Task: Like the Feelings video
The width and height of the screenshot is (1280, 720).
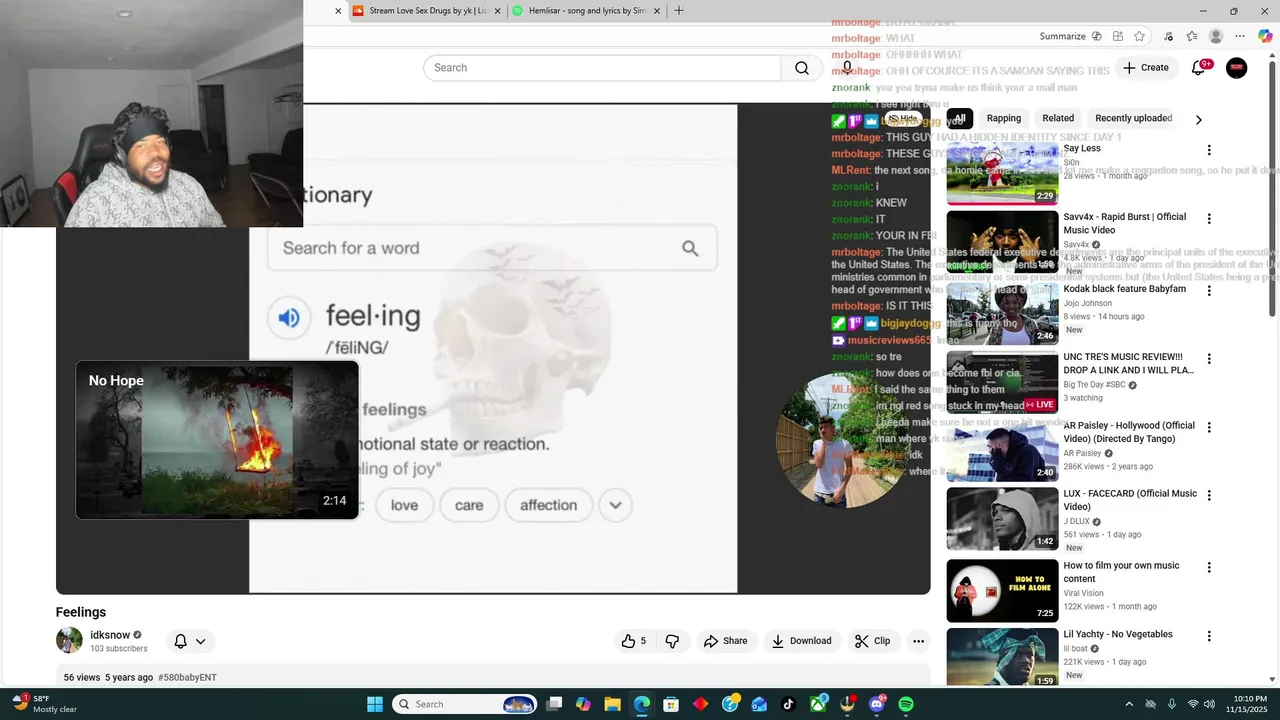Action: pos(633,641)
